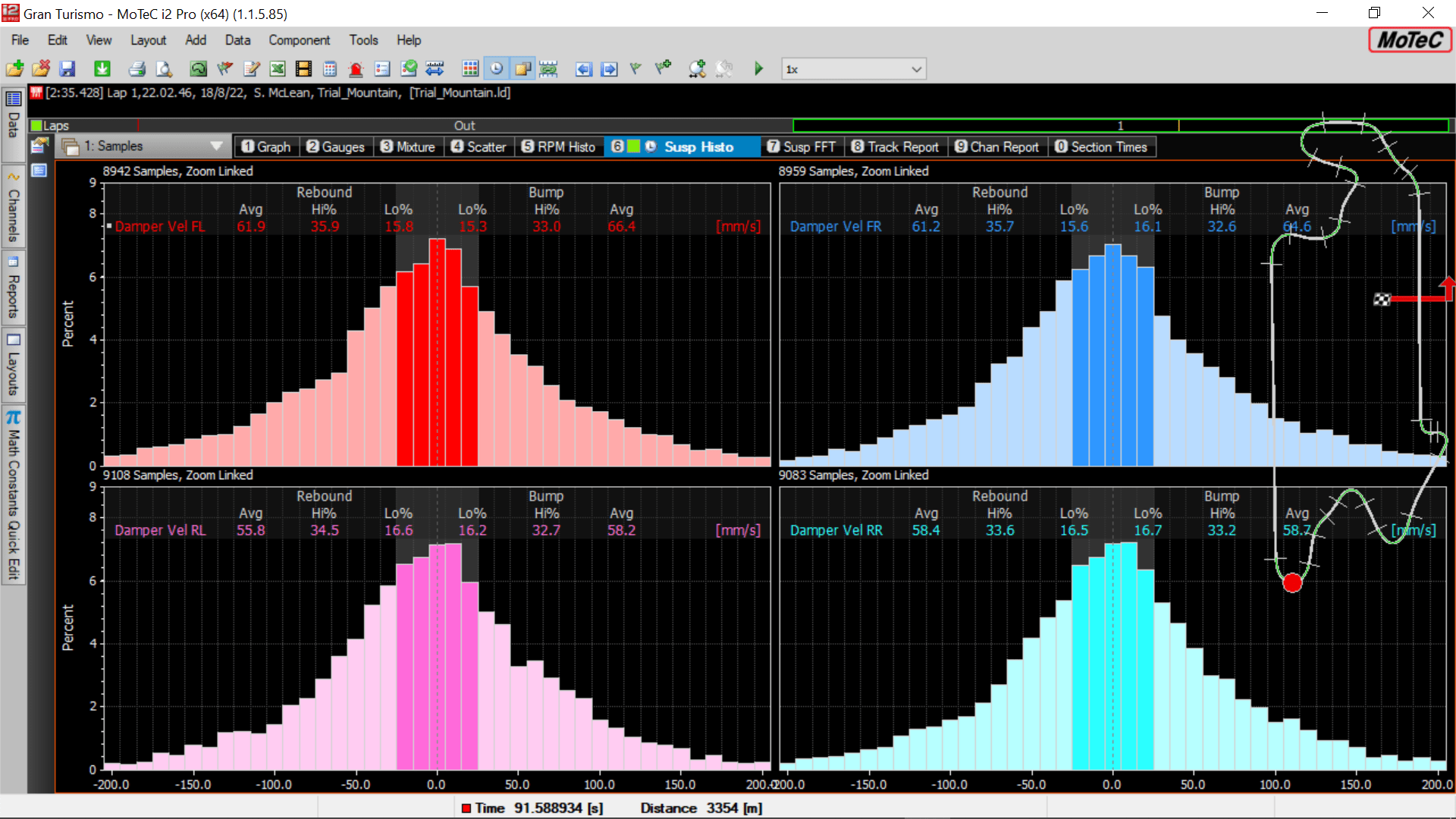Viewport: 1456px width, 819px height.
Task: Click the zoom in magnifier plus icon
Action: click(697, 69)
